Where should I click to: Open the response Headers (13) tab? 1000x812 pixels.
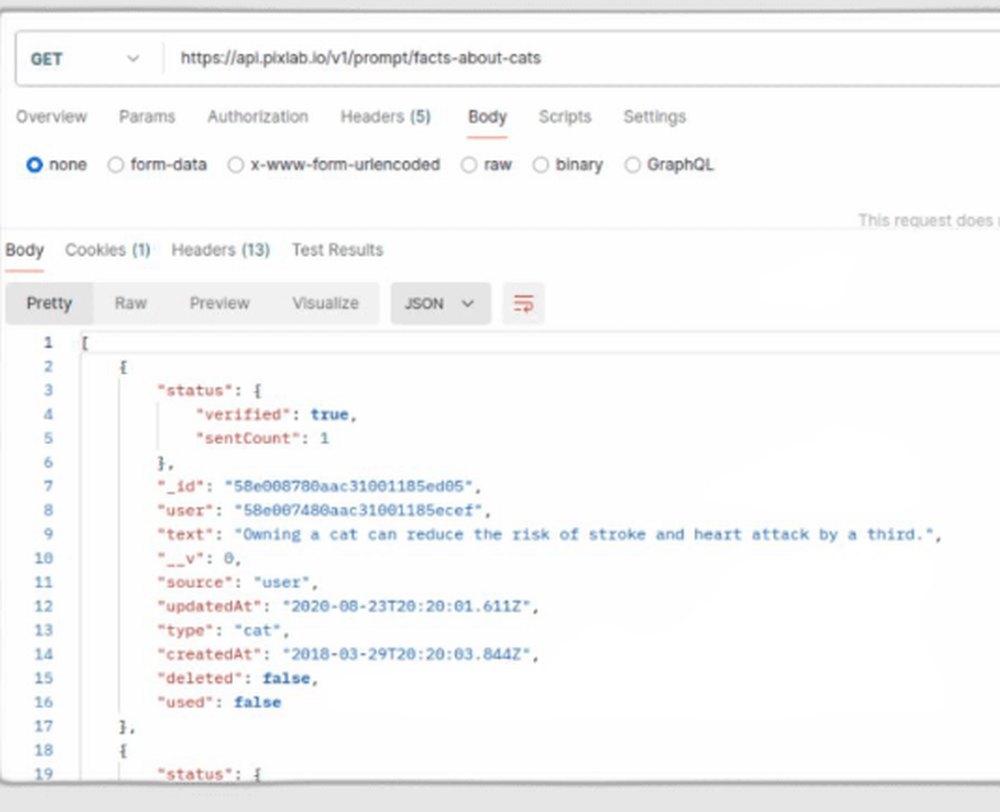click(x=221, y=250)
